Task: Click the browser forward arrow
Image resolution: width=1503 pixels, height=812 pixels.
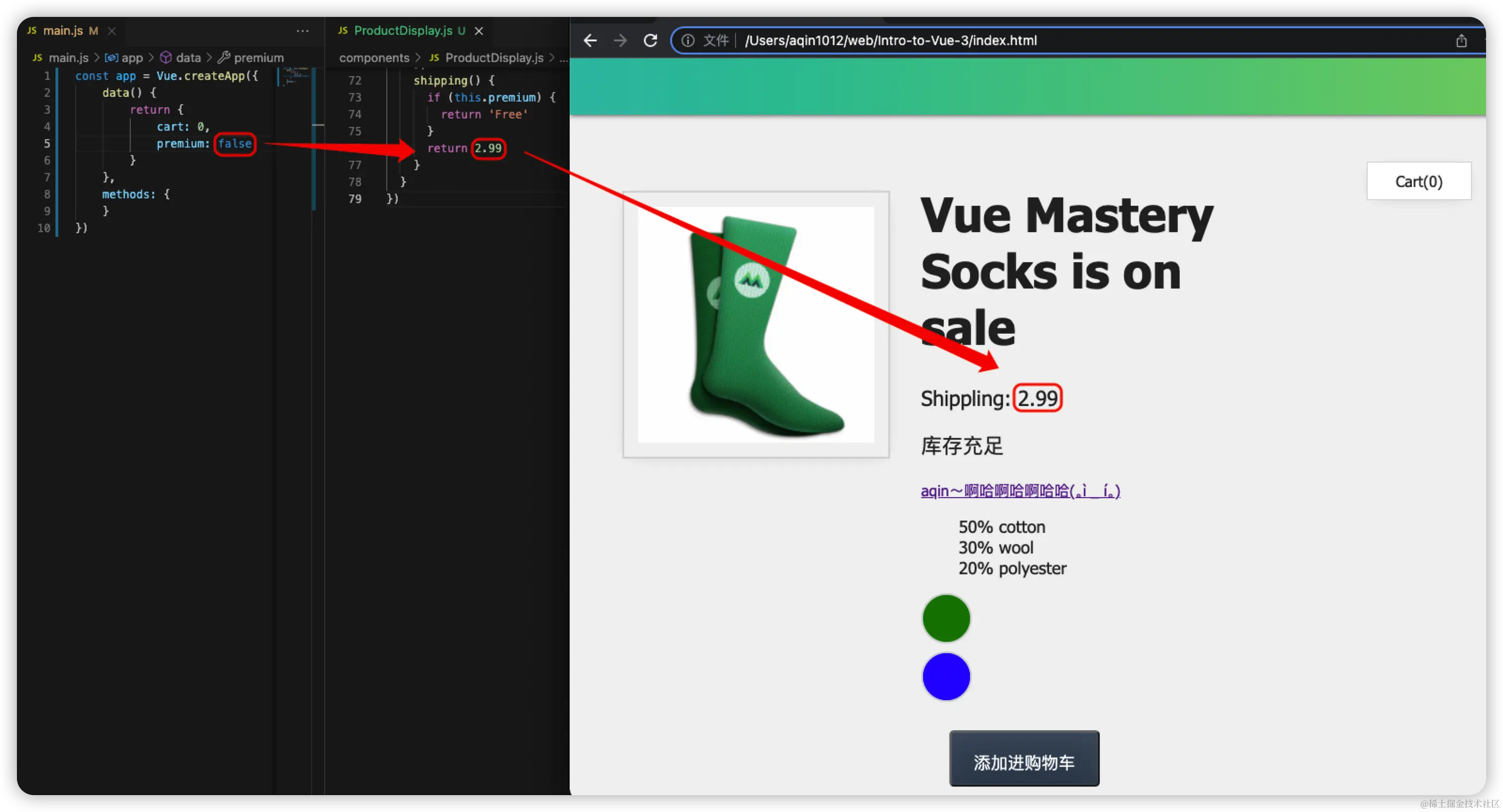Action: pos(620,40)
